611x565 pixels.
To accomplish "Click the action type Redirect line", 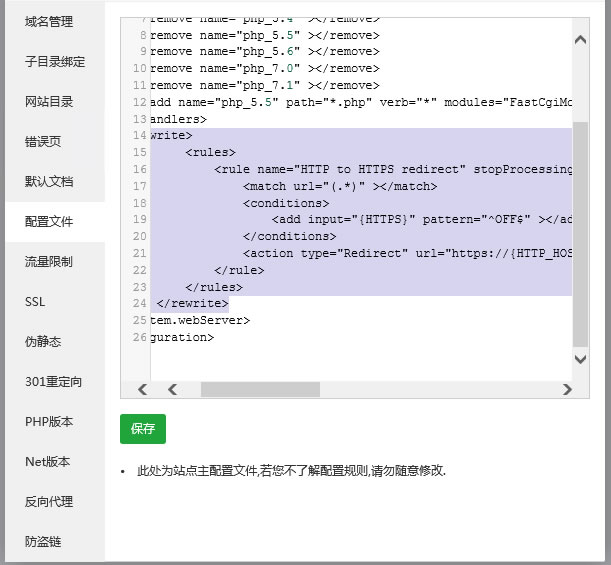I will [x=407, y=254].
